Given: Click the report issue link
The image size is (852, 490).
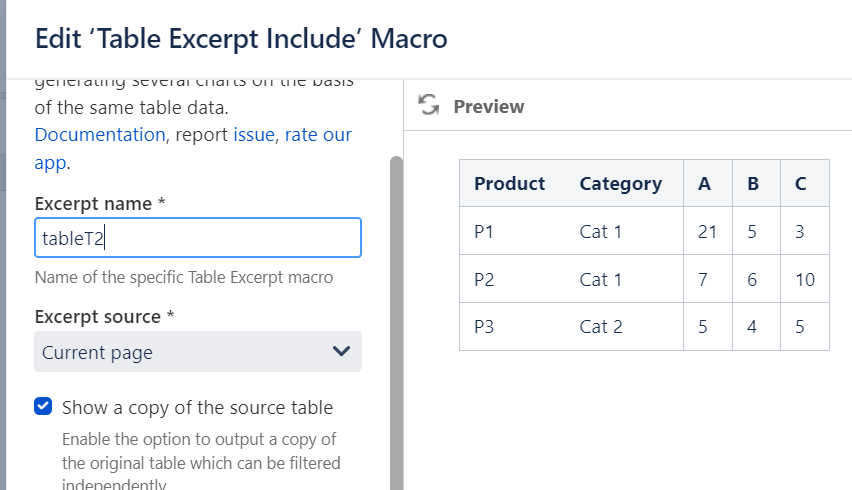Looking at the screenshot, I should [x=254, y=134].
